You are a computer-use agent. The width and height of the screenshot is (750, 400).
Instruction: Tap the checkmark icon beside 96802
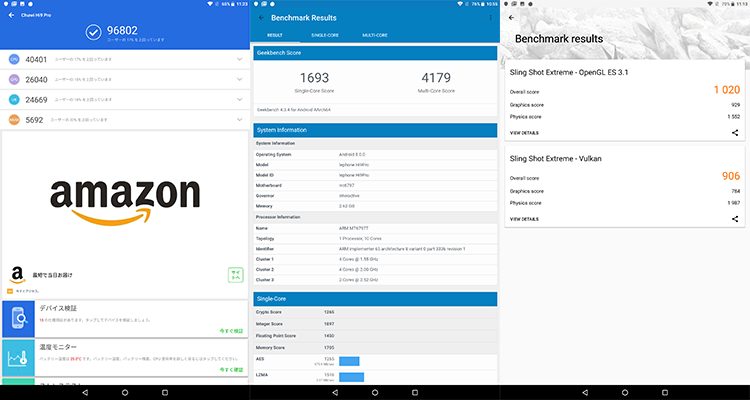coord(93,32)
